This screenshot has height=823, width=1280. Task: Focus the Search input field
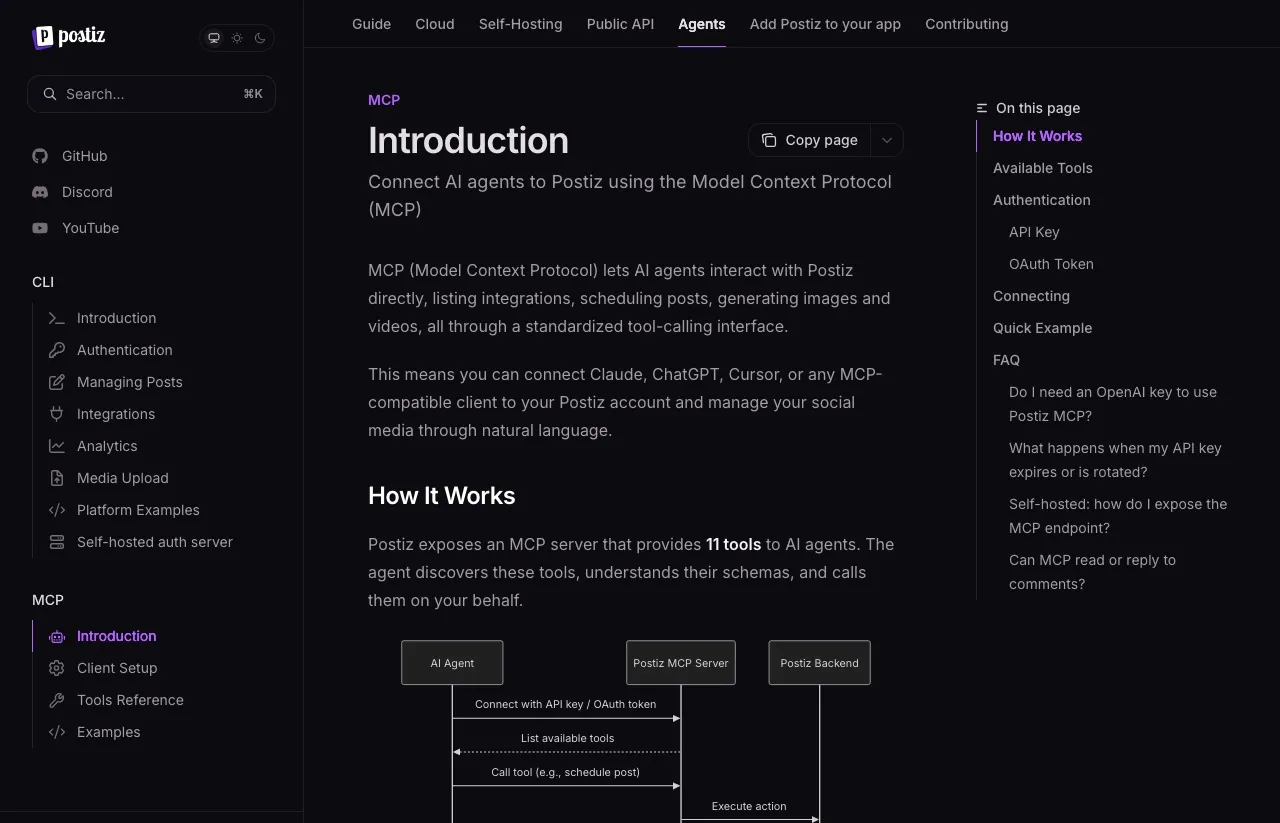151,94
